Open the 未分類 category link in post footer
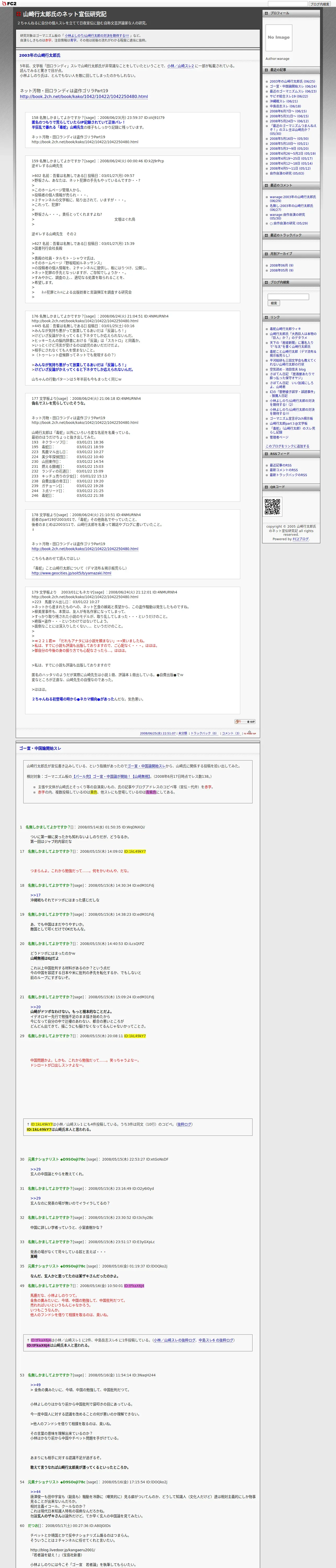Image resolution: width=336 pixels, height=1568 pixels. tap(182, 734)
